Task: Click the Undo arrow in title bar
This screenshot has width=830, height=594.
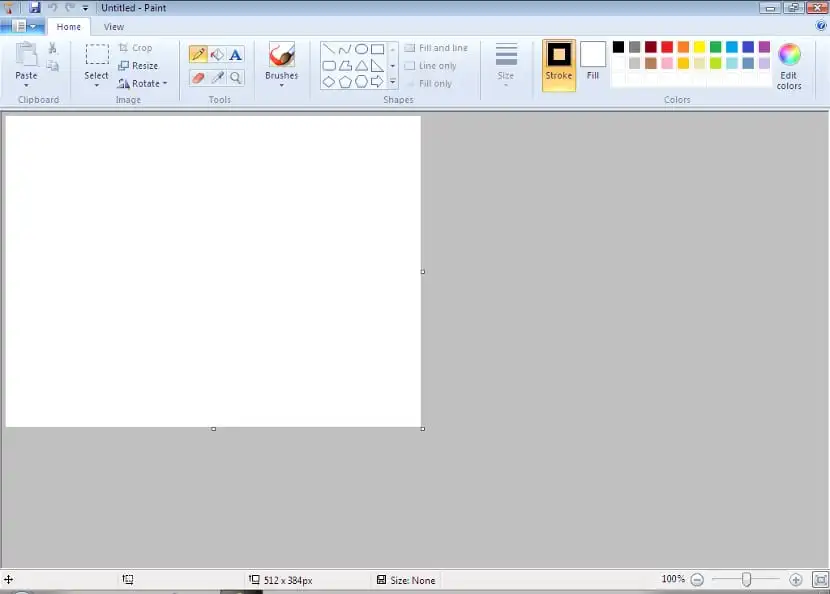Action: [52, 7]
